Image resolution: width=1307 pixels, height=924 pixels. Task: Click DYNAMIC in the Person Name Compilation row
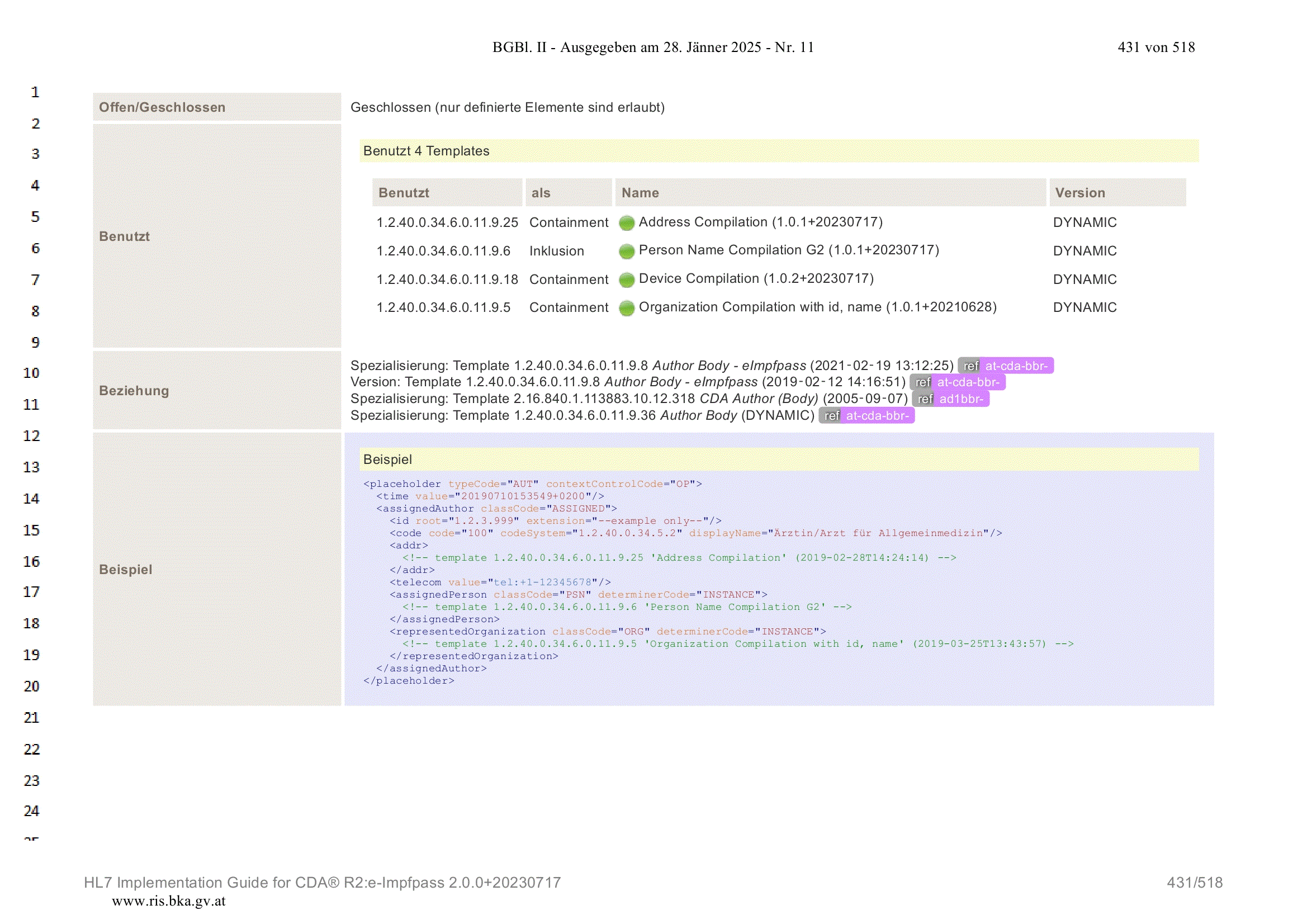tap(1085, 251)
